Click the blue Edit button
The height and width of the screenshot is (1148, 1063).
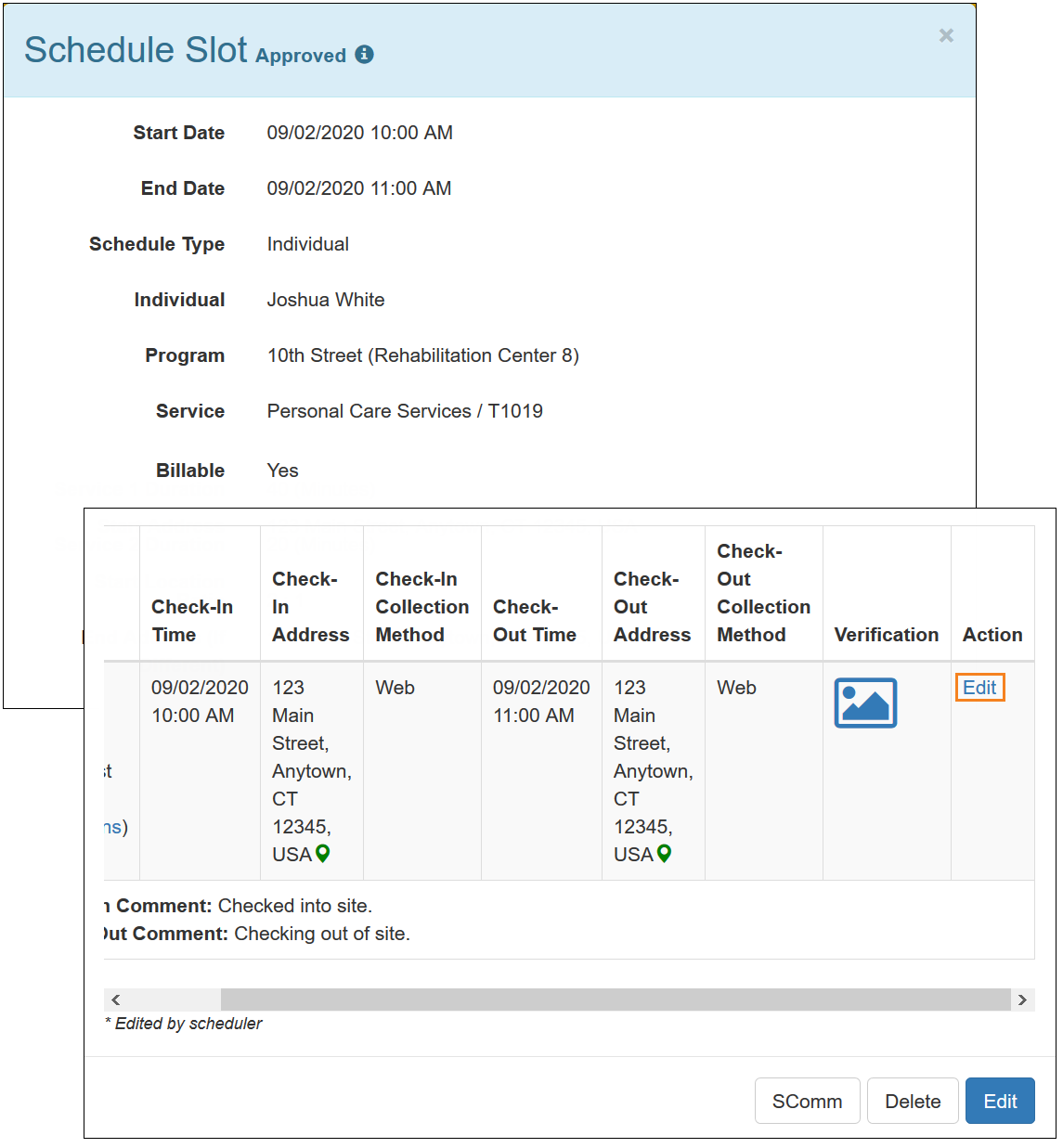click(1000, 1101)
